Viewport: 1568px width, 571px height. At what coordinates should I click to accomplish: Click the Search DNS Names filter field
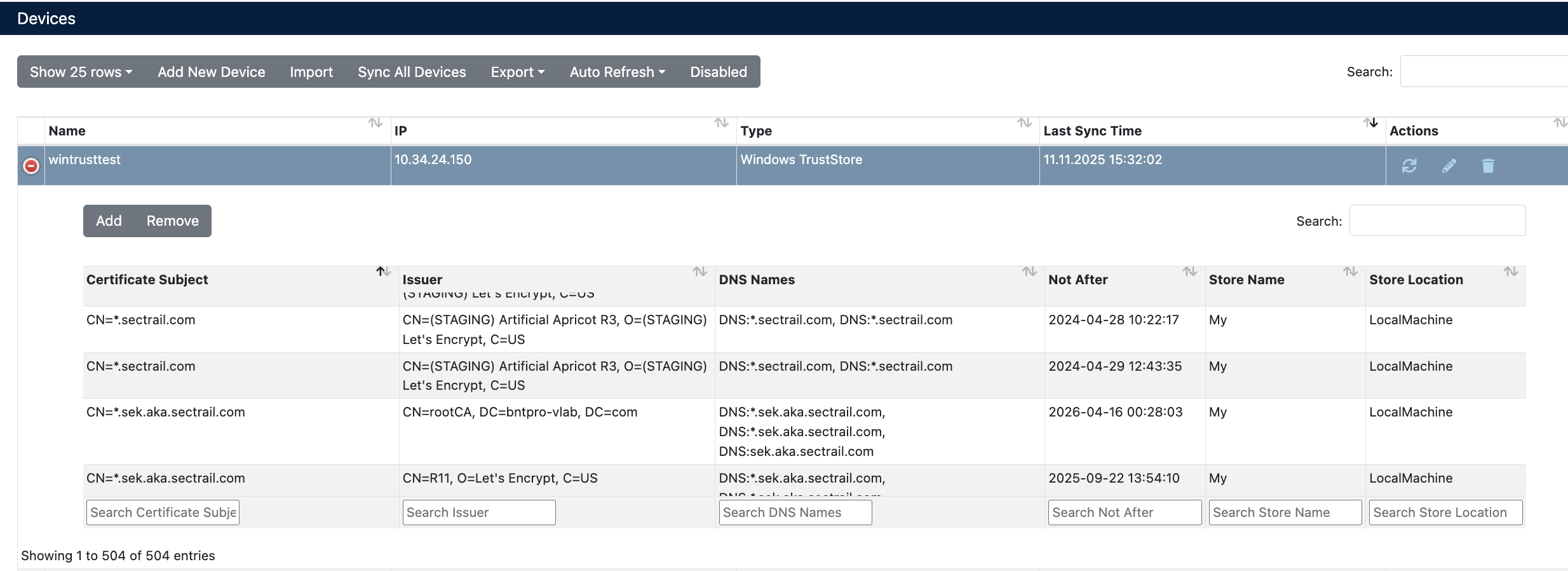795,513
